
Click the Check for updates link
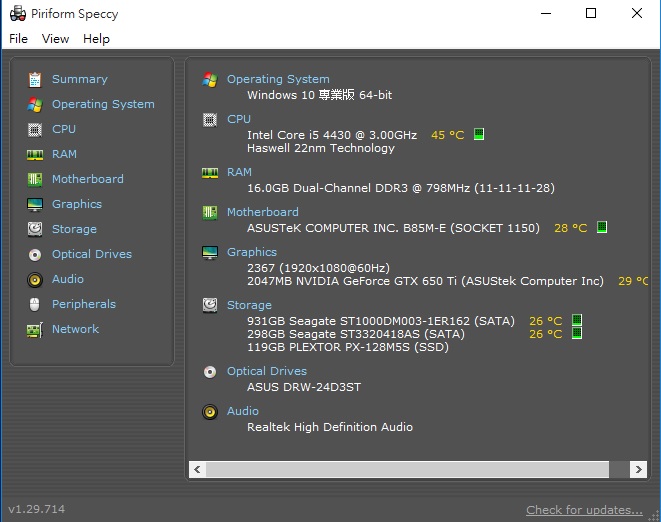pyautogui.click(x=584, y=510)
